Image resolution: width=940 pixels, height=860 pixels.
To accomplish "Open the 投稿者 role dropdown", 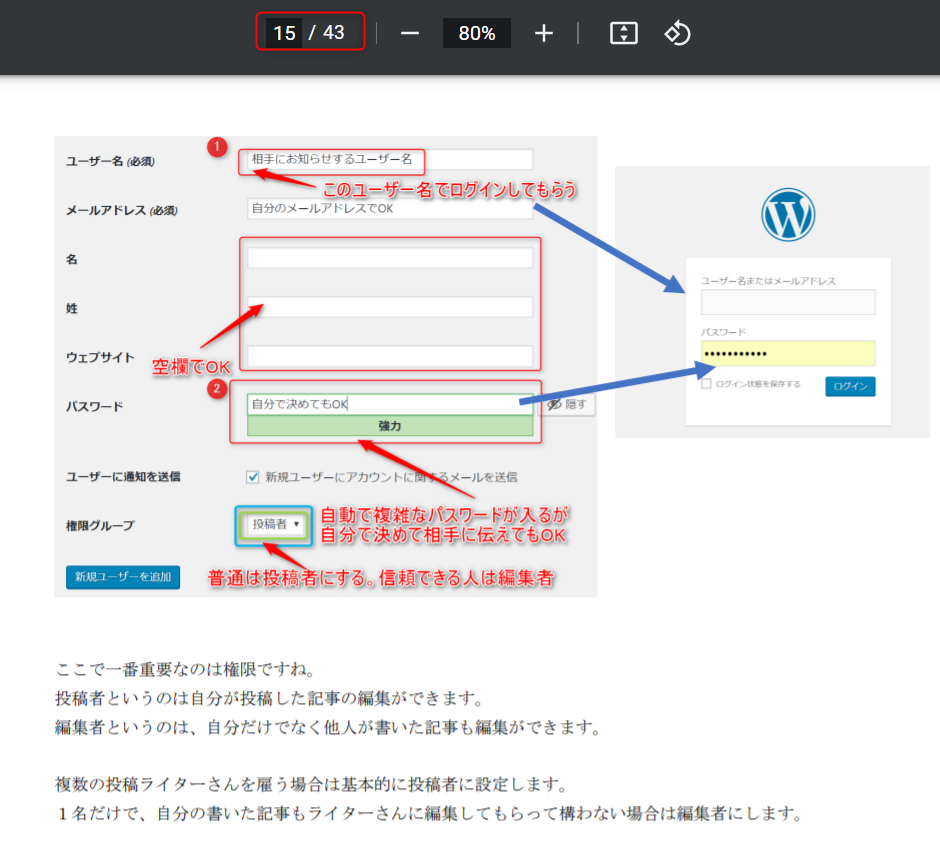I will [275, 524].
